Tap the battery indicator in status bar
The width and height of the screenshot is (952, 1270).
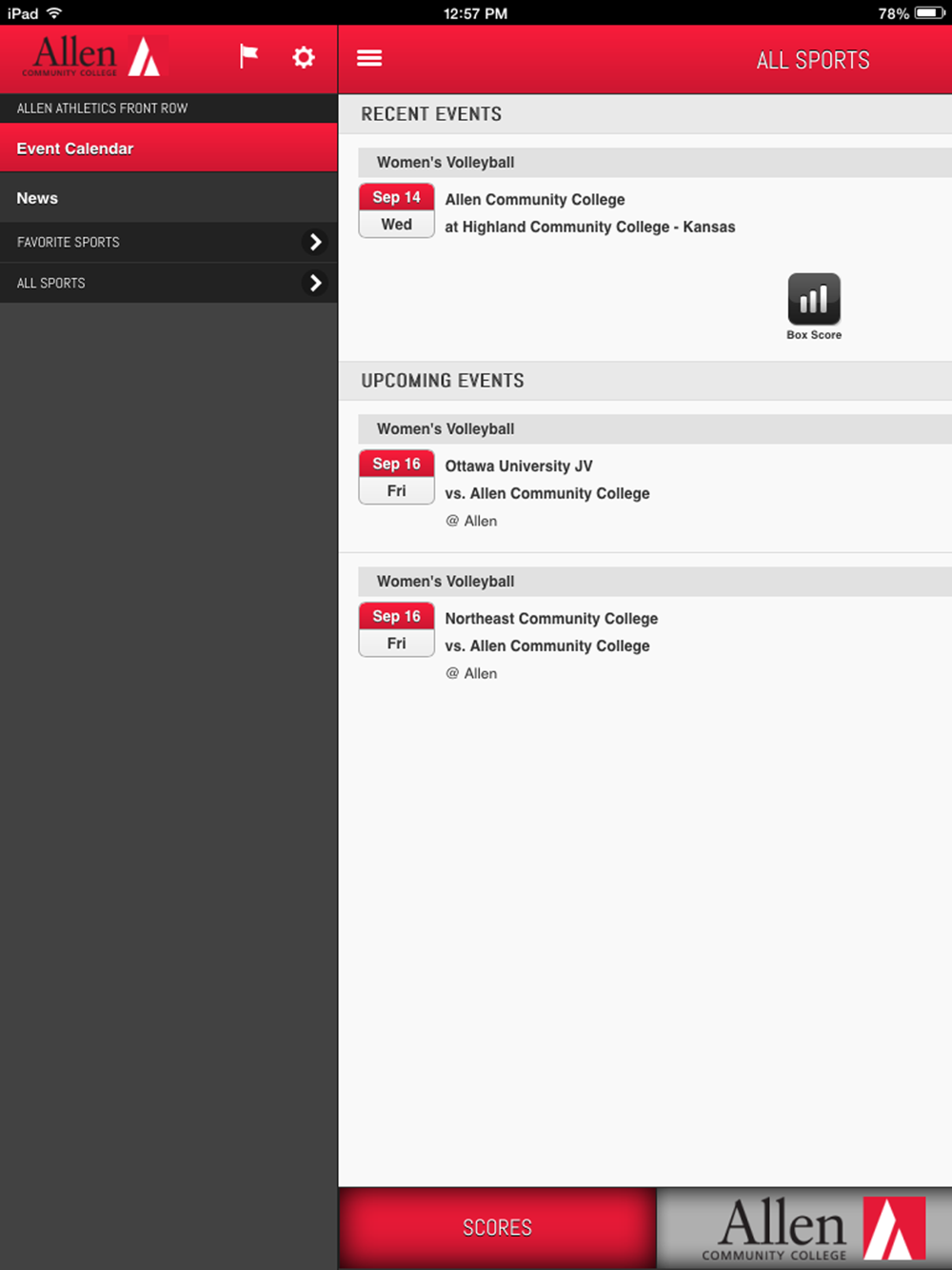(930, 13)
